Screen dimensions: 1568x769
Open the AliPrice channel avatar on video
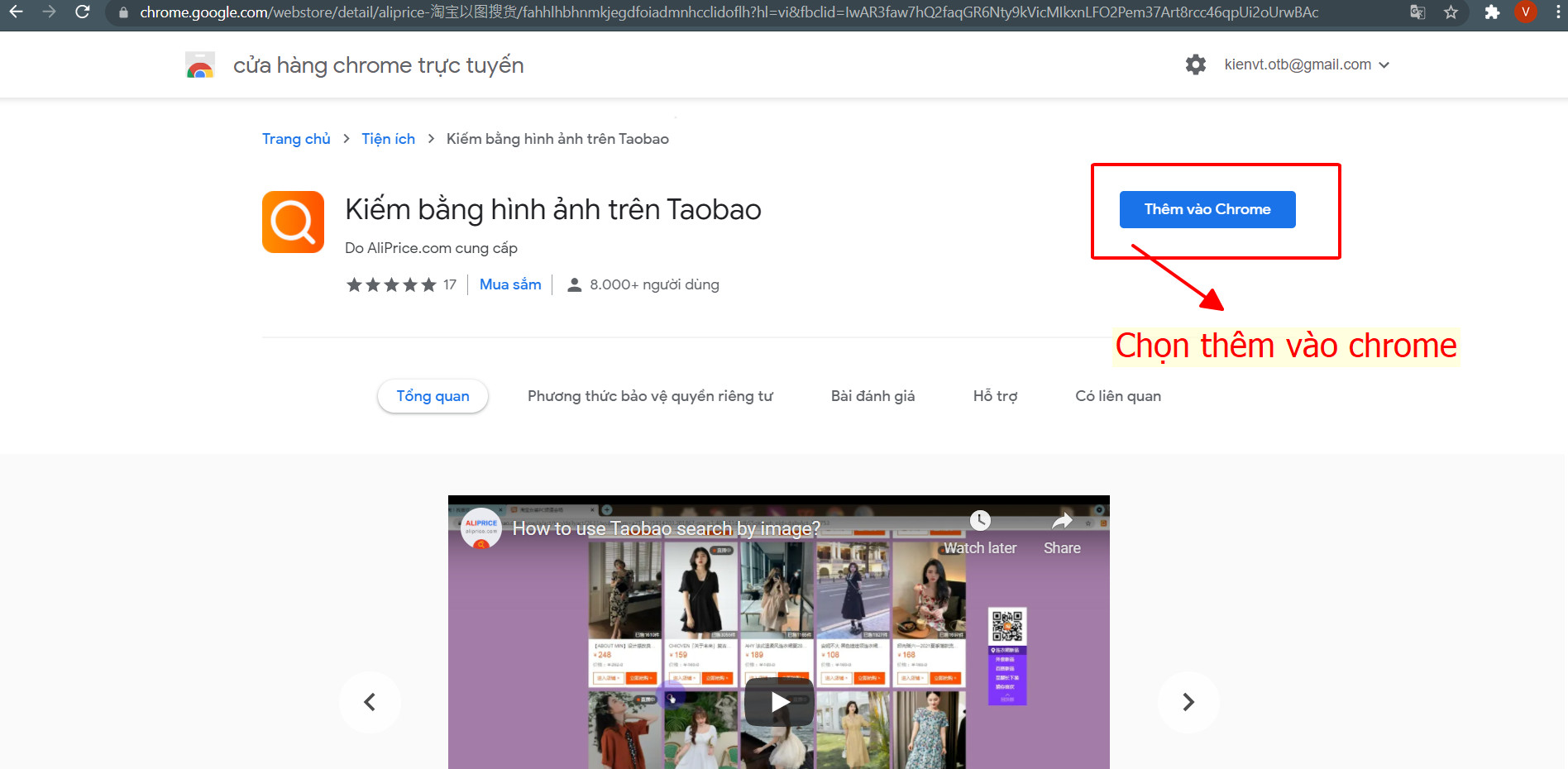pos(480,528)
